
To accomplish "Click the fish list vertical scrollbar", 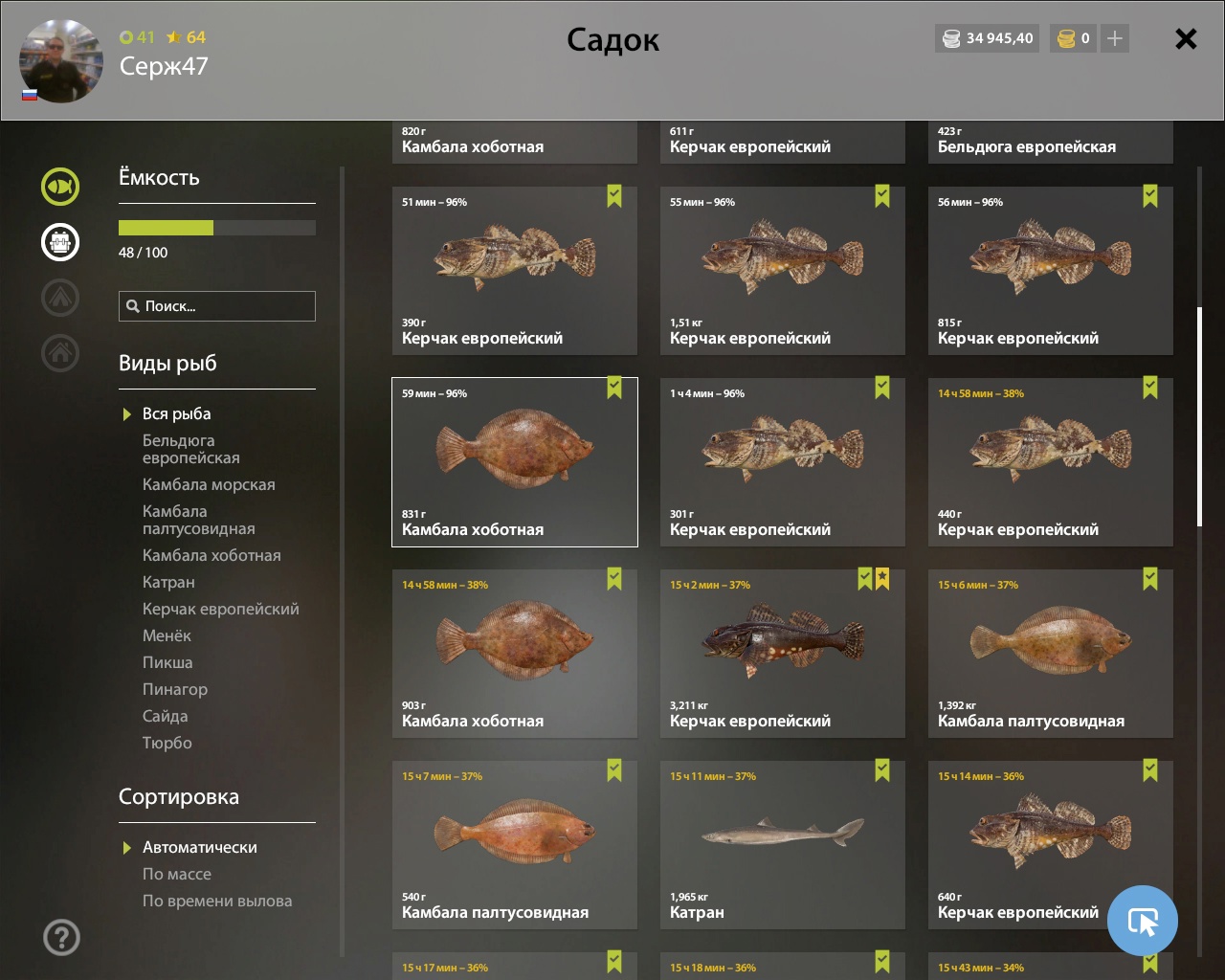I will 1199,417.
